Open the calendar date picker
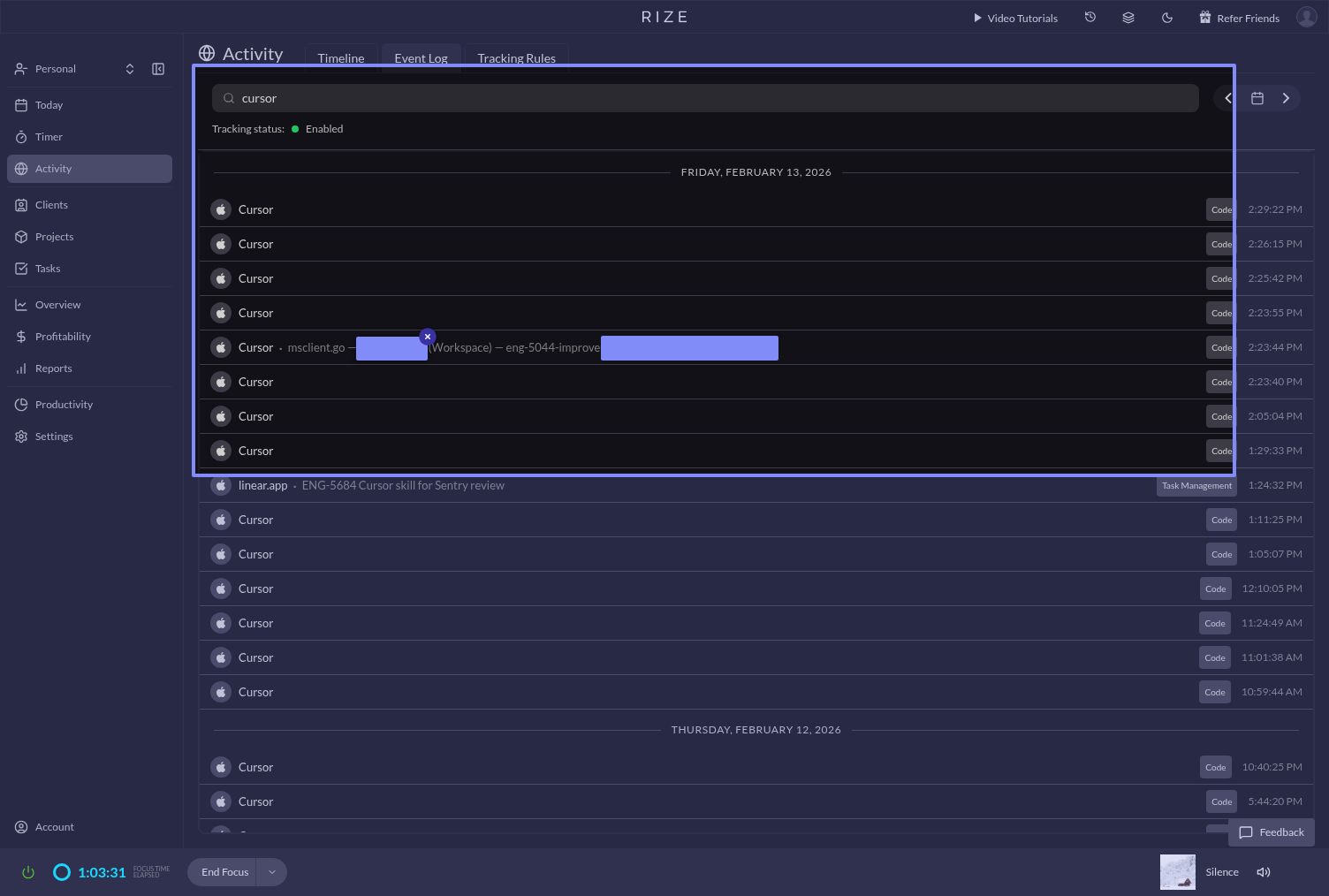1329x896 pixels. [x=1257, y=98]
